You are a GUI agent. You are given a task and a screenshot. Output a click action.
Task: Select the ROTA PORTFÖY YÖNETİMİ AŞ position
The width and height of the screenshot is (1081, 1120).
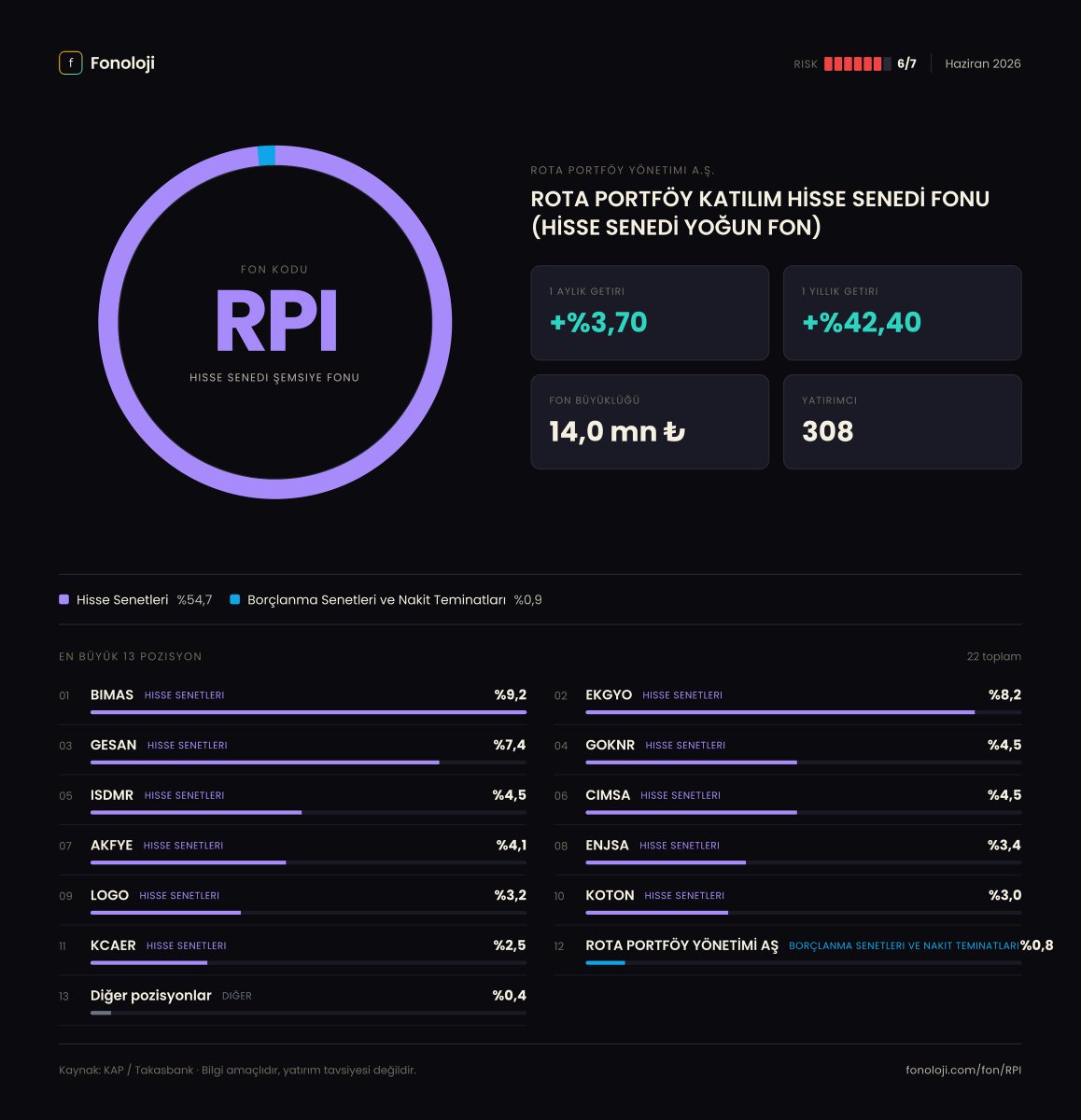pos(788,952)
